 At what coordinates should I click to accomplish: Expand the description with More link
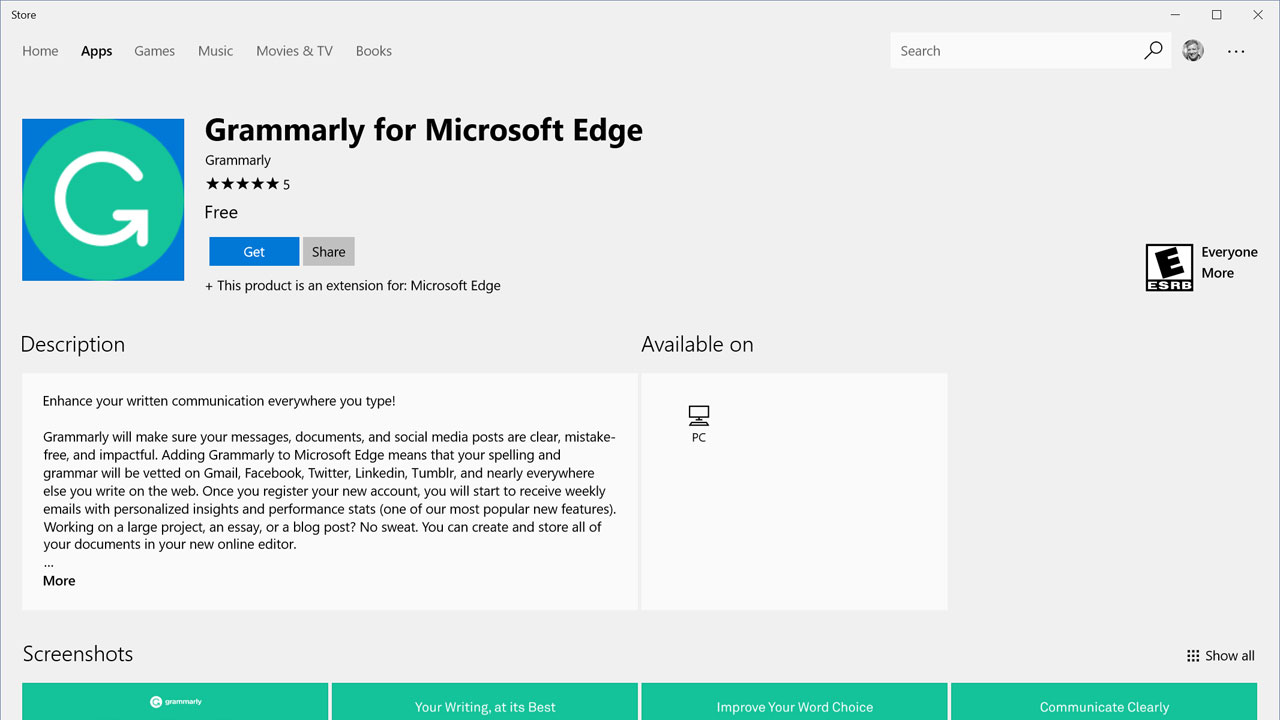pos(58,580)
